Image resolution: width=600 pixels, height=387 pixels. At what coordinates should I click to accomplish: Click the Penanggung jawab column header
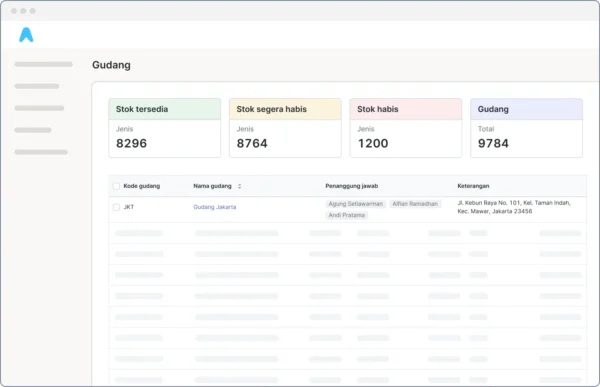pyautogui.click(x=352, y=186)
